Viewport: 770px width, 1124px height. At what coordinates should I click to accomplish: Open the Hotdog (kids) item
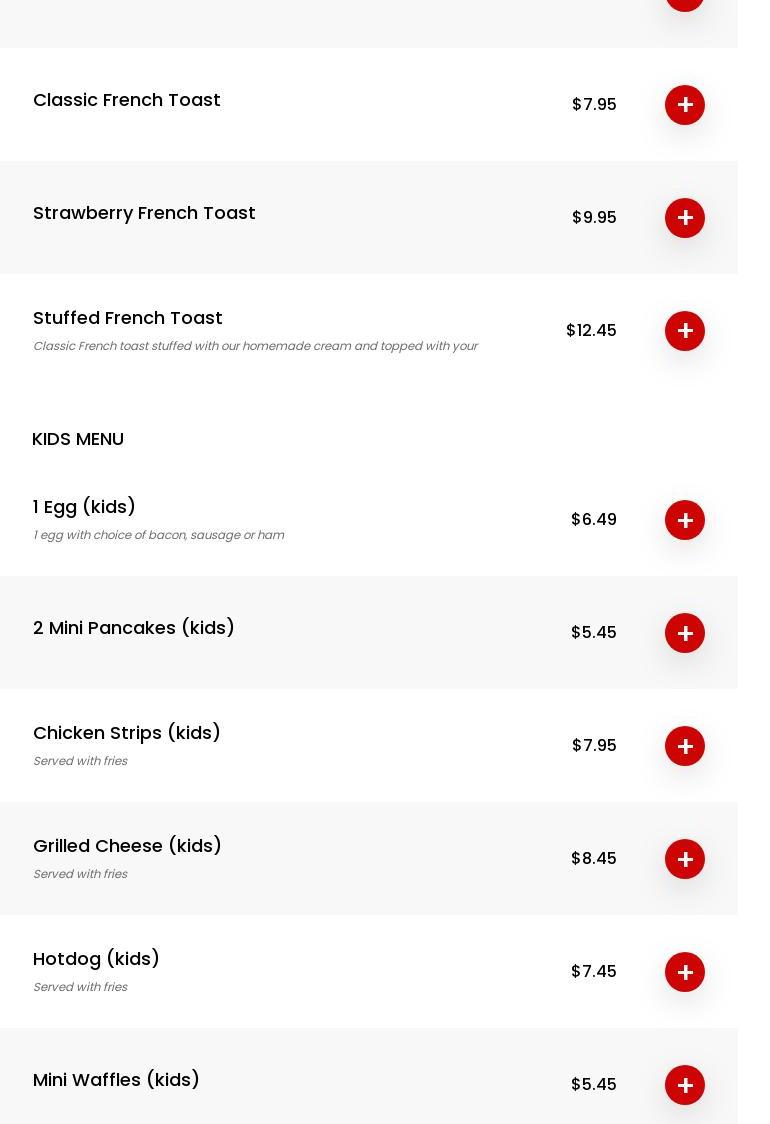click(96, 959)
